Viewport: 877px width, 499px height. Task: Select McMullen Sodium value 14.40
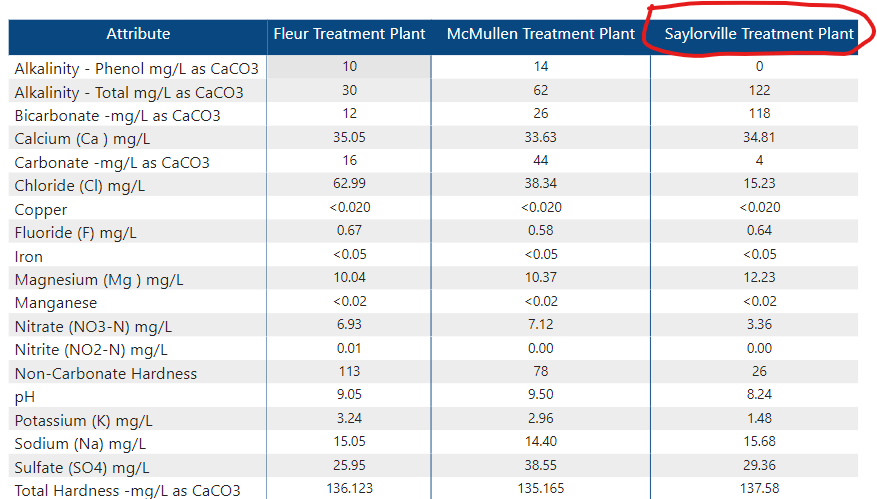541,441
